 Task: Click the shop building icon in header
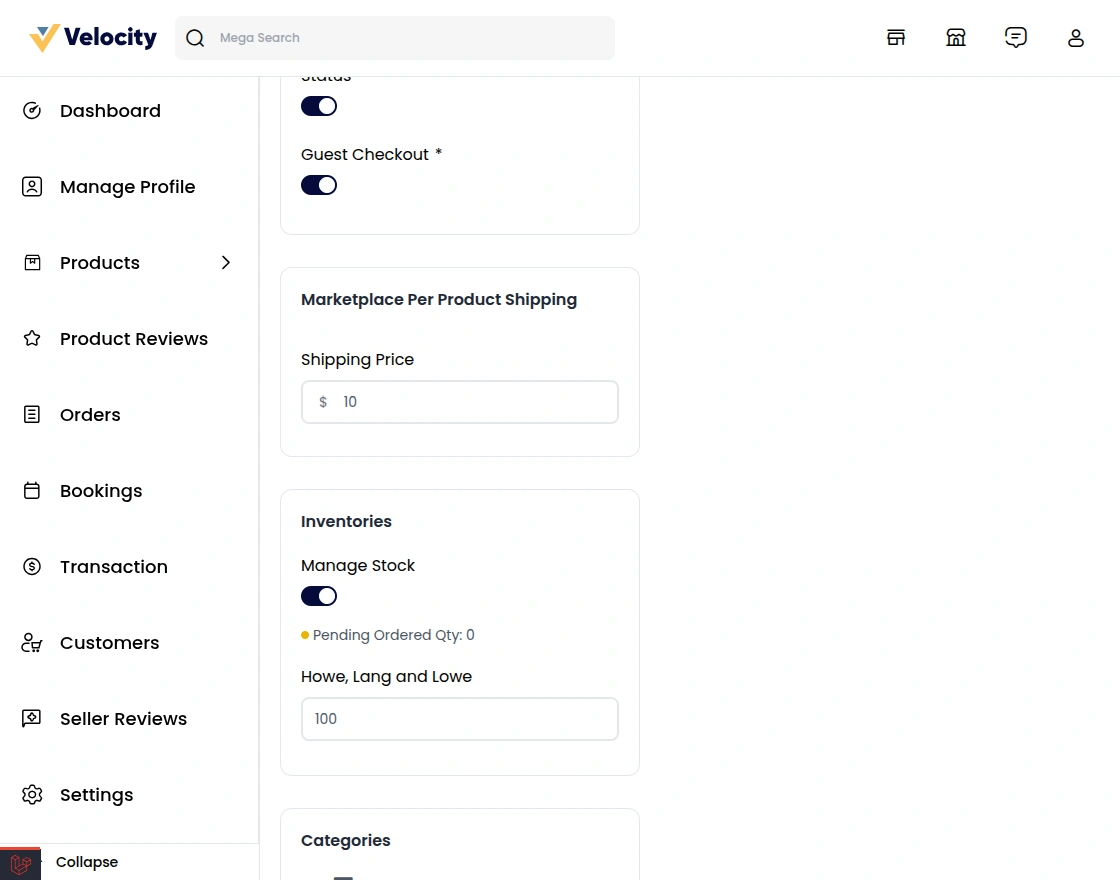(956, 37)
